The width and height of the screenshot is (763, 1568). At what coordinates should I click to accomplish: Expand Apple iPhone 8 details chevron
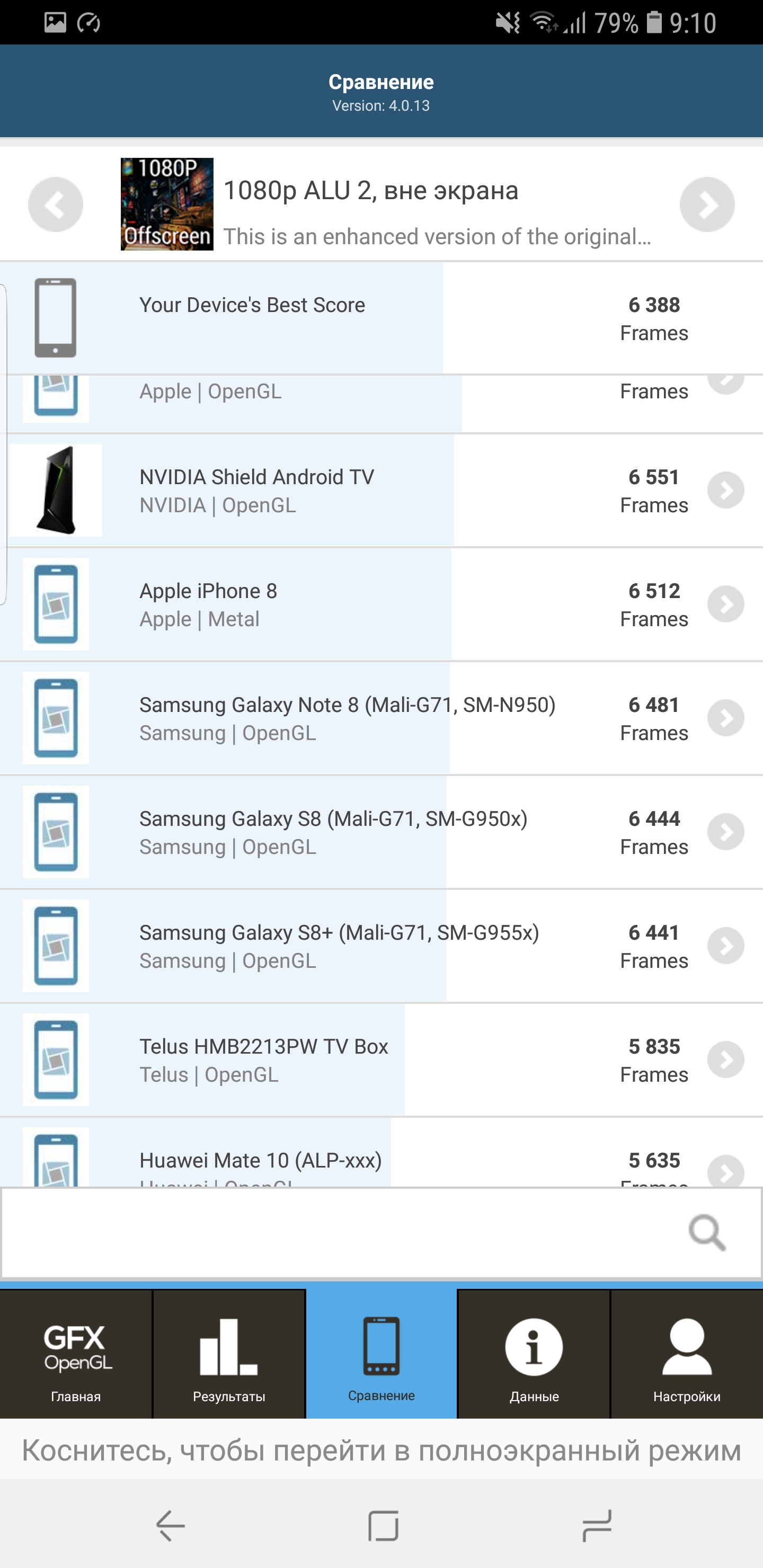pos(725,604)
